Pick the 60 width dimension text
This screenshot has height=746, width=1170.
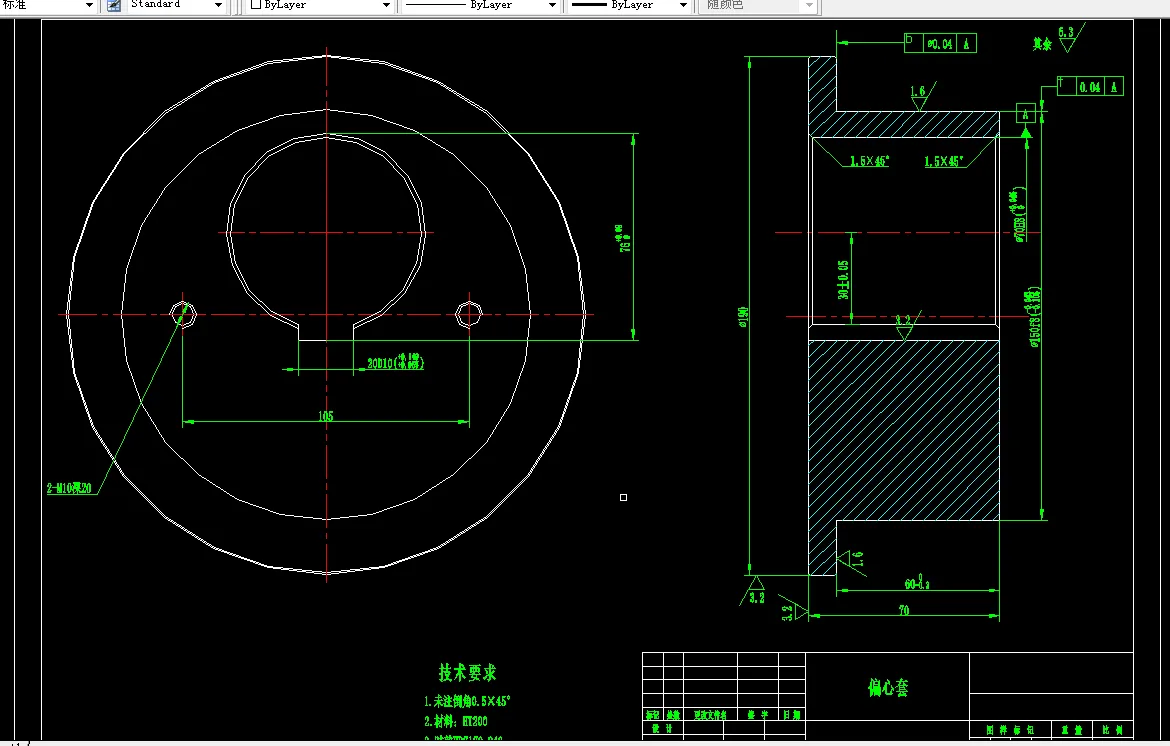click(x=917, y=583)
